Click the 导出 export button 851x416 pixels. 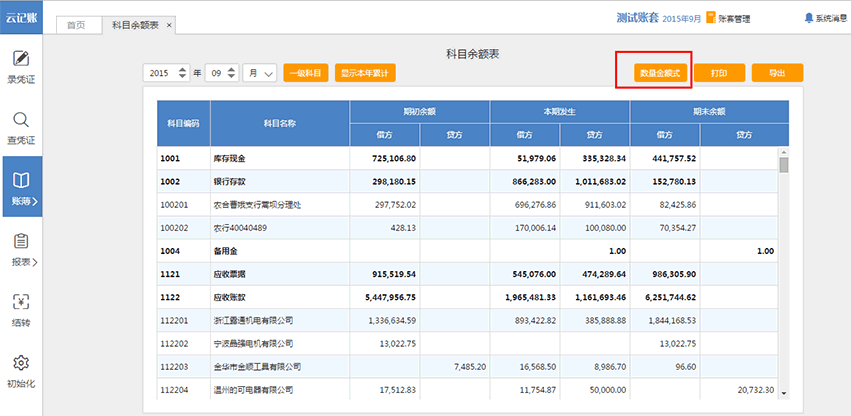click(777, 73)
